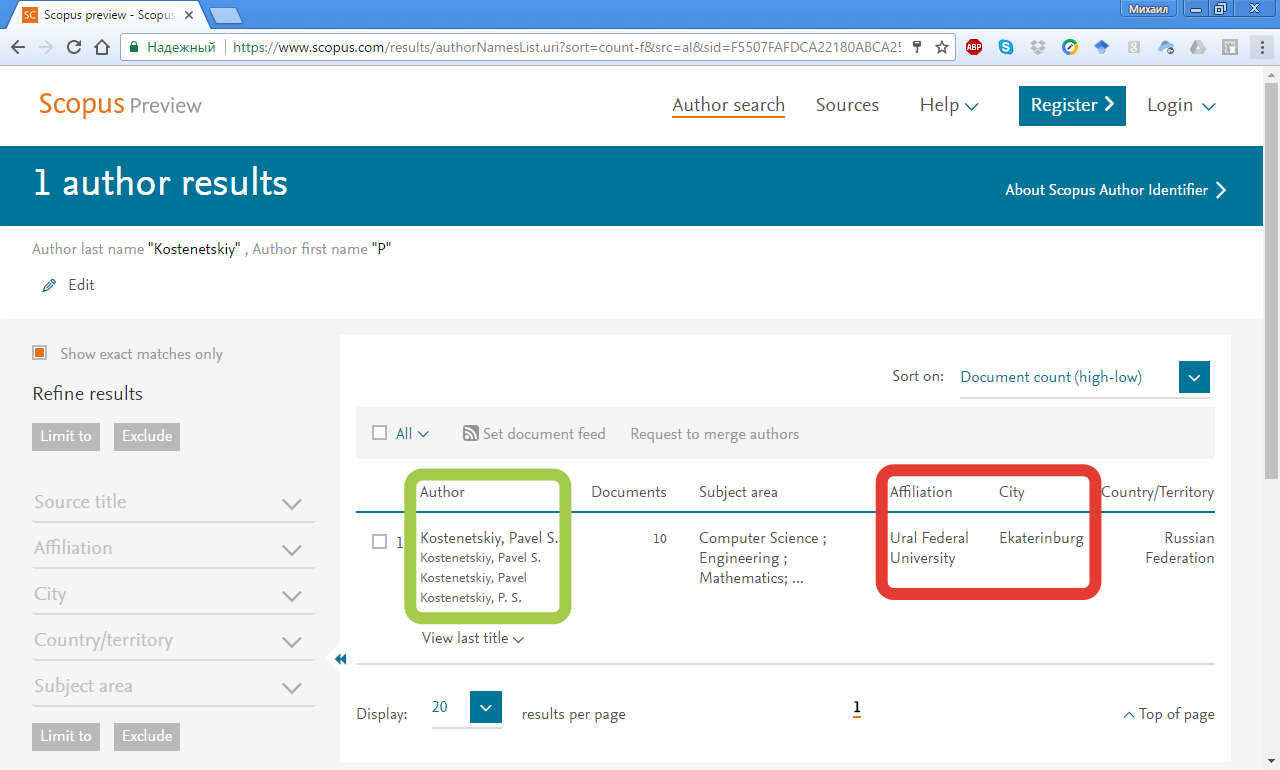Select the Kostenetskiy author row checkbox
This screenshot has height=770, width=1280.
[x=379, y=541]
